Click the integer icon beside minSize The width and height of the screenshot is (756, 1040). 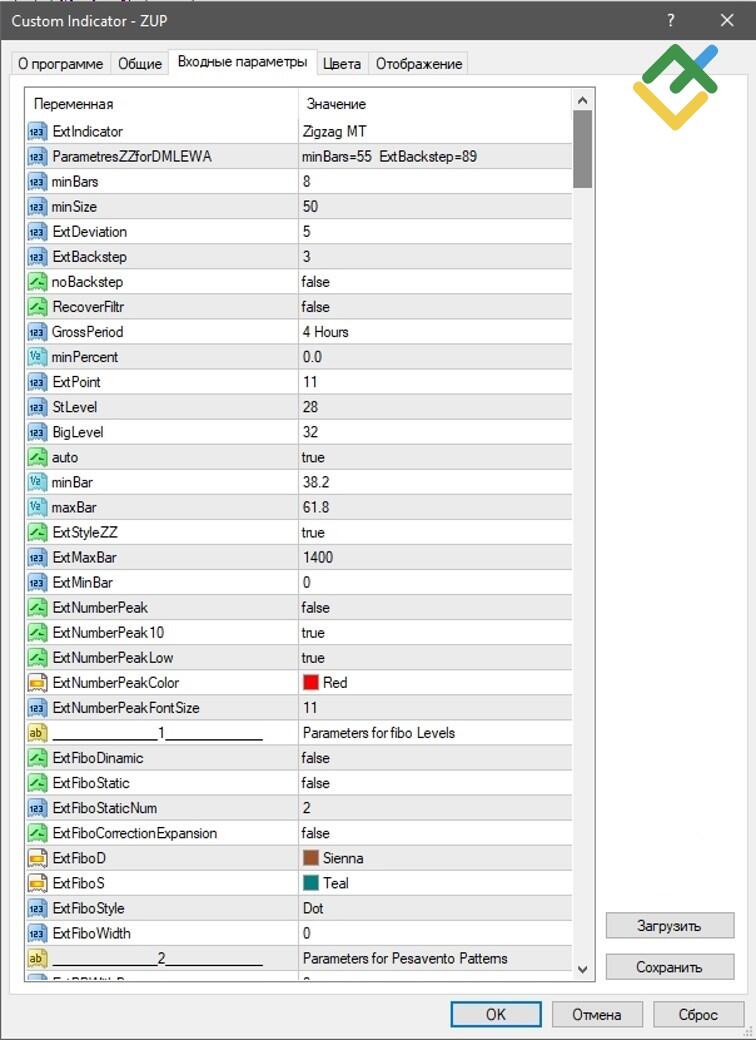pos(37,207)
